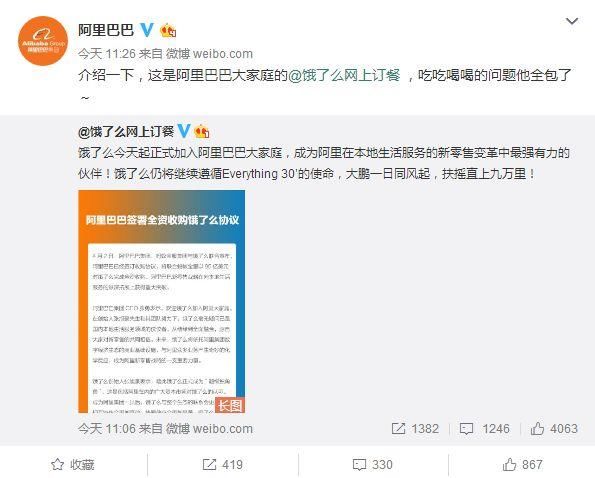Click the crown badge beside the reposted author
595x478 pixels.
click(201, 131)
